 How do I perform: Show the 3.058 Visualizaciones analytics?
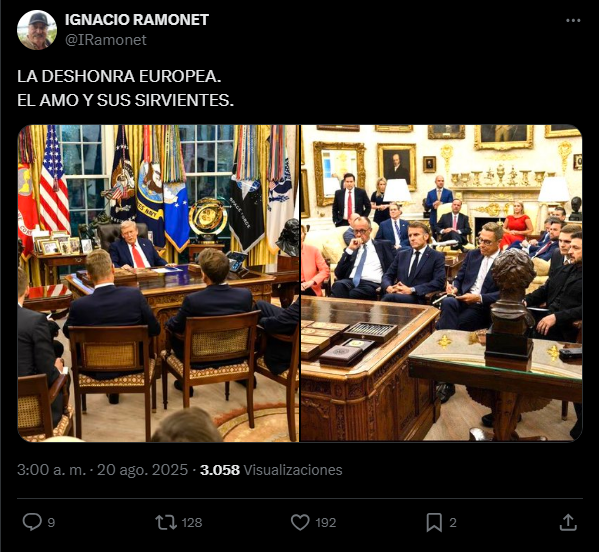point(271,470)
